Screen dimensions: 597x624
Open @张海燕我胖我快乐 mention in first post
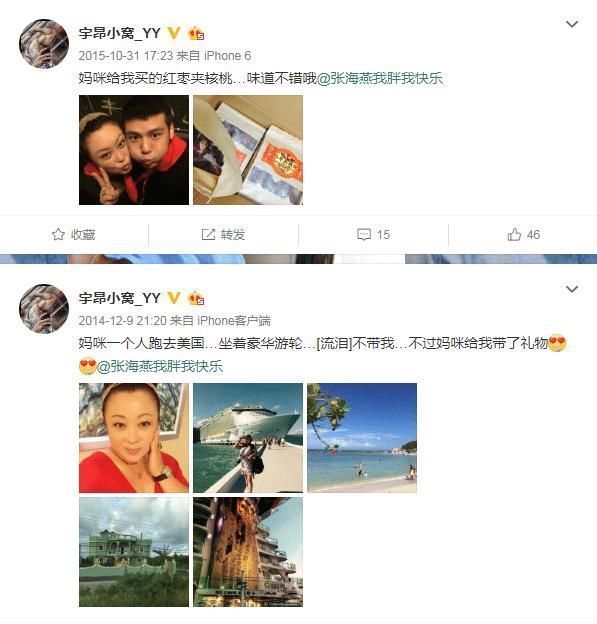pyautogui.click(x=380, y=78)
